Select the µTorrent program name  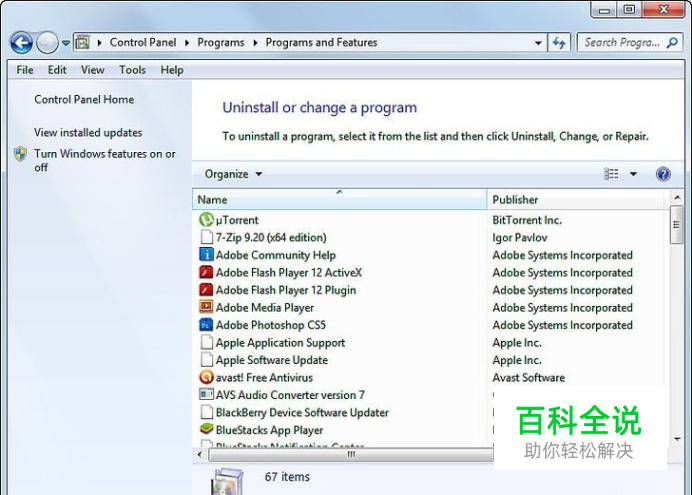[x=237, y=220]
